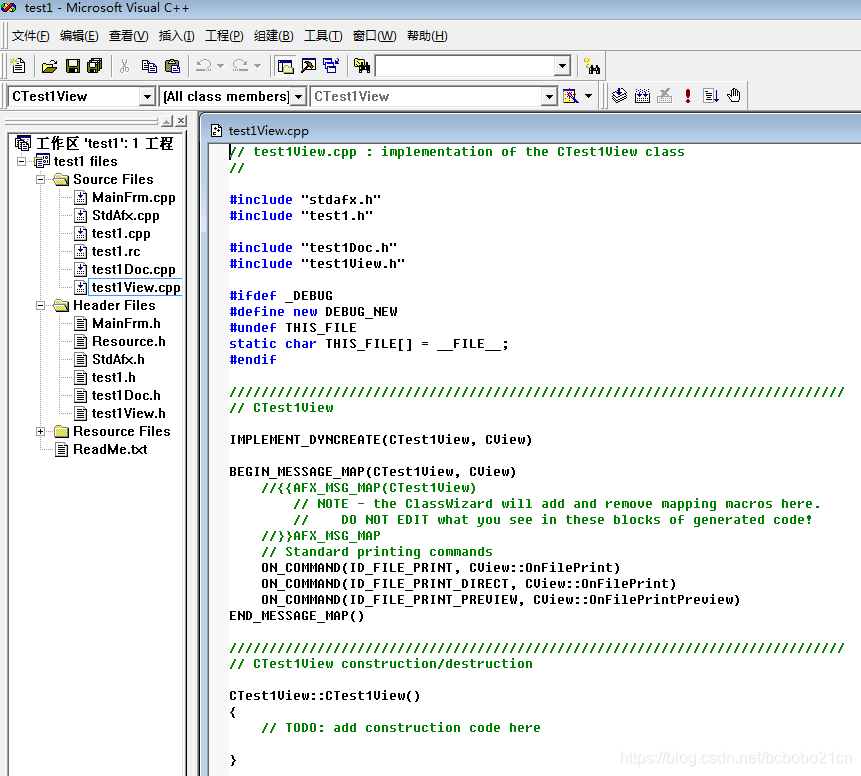Click the New Text File toolbar icon
This screenshot has height=776, width=861.
pyautogui.click(x=18, y=66)
